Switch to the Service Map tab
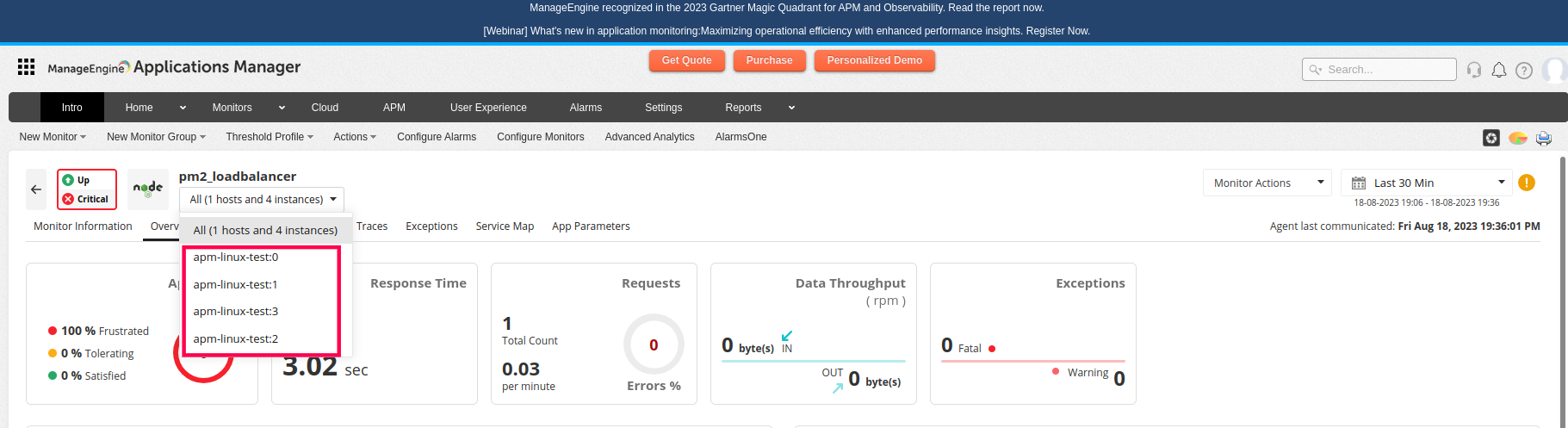The width and height of the screenshot is (1568, 428). point(505,226)
